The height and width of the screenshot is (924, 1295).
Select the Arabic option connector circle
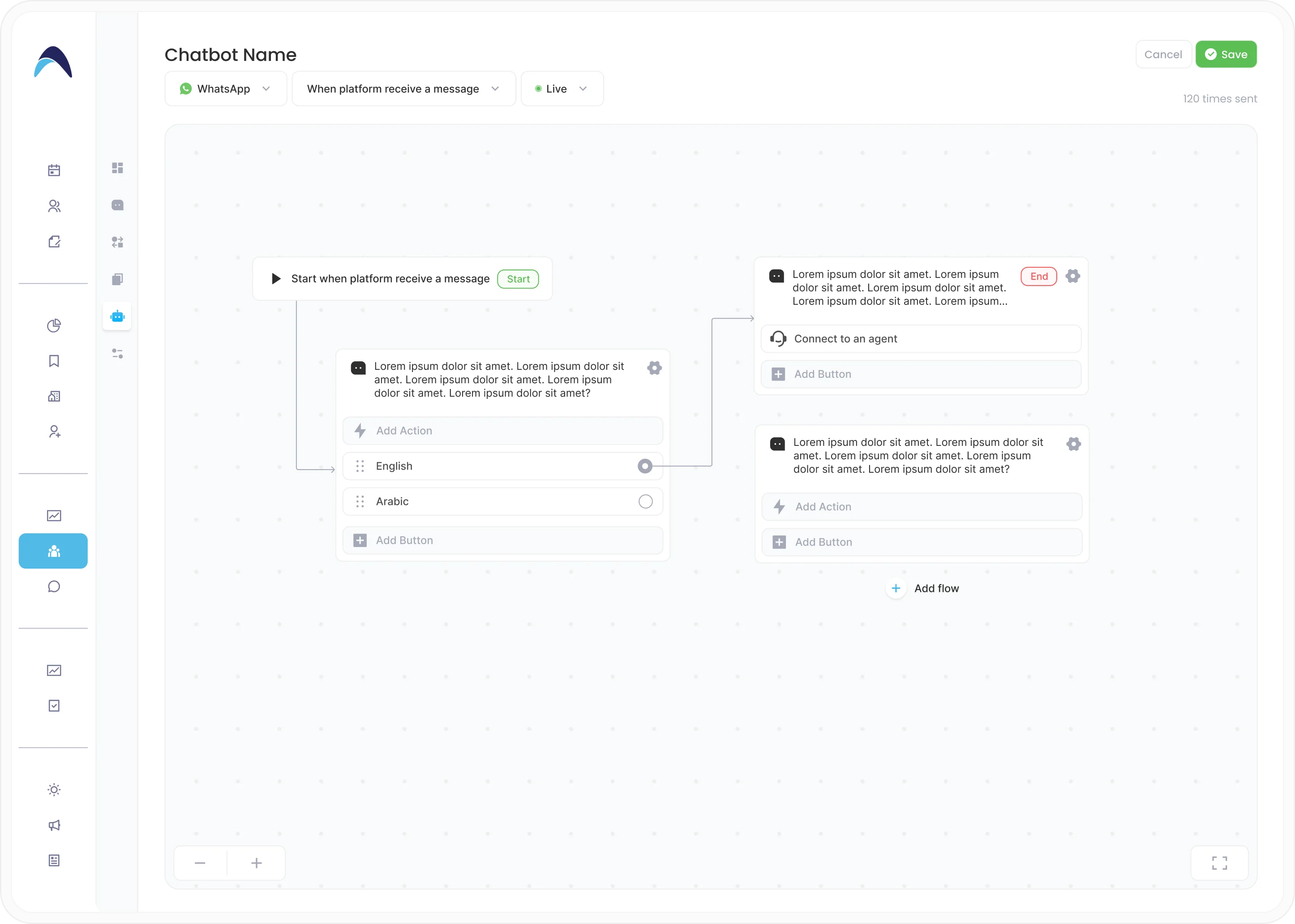pyautogui.click(x=645, y=501)
